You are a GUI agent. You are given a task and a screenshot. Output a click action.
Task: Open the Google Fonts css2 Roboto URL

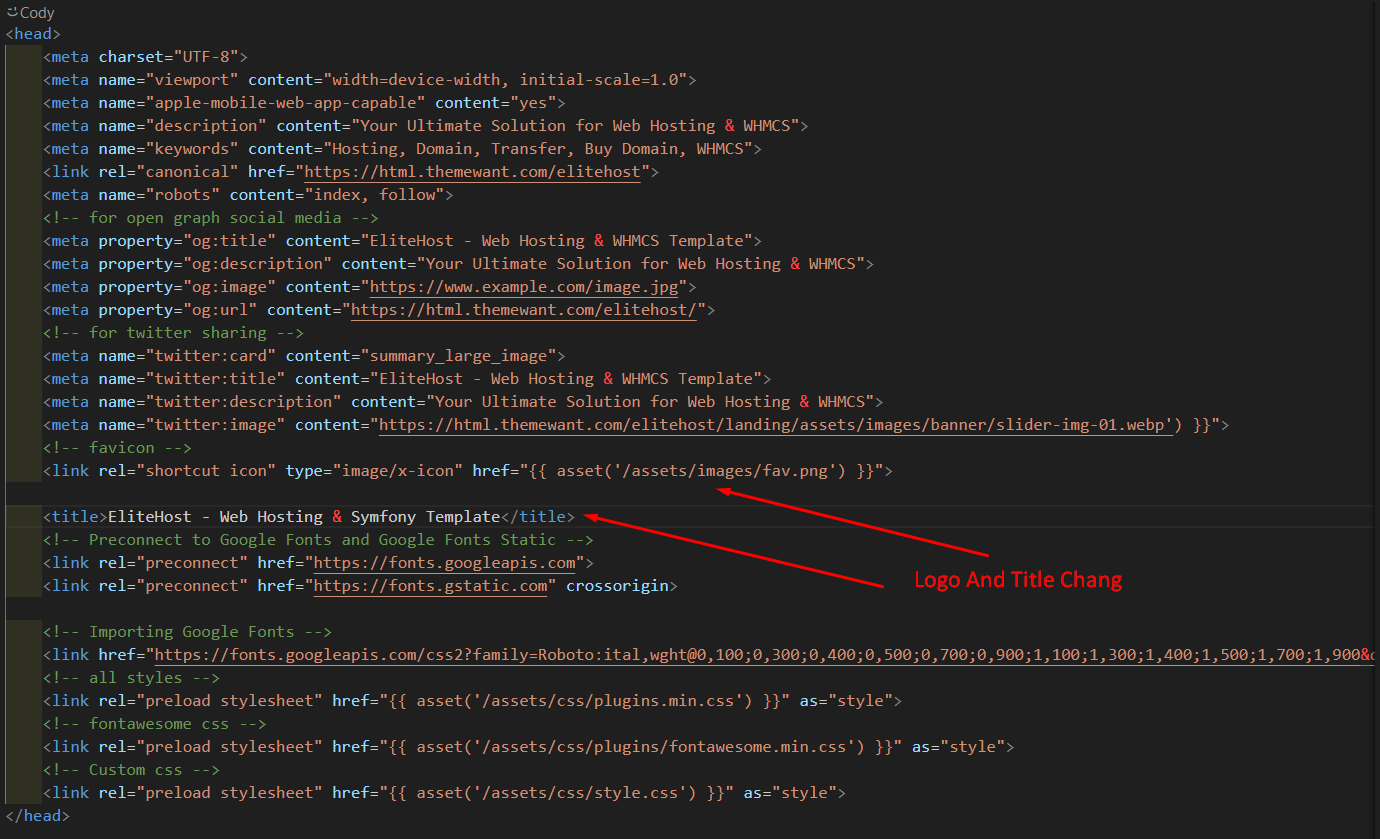(760, 655)
